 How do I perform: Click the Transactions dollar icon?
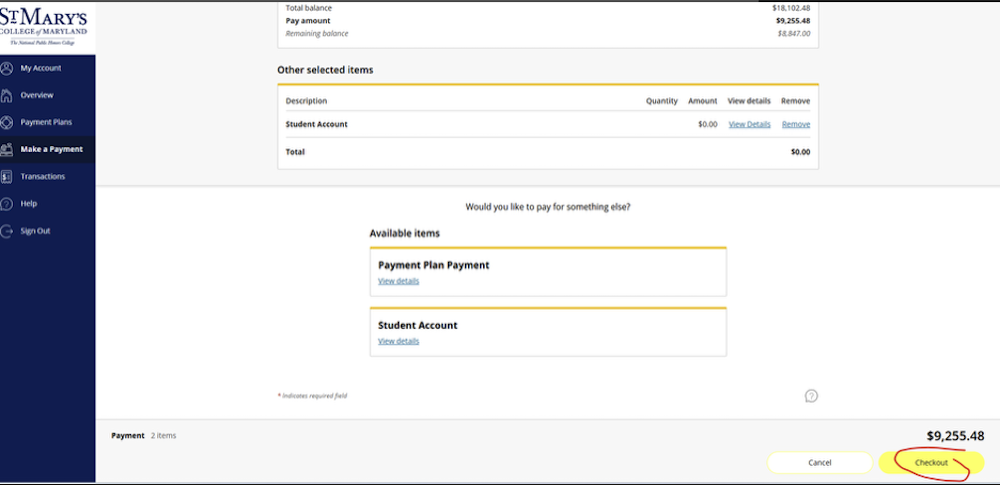point(6,177)
